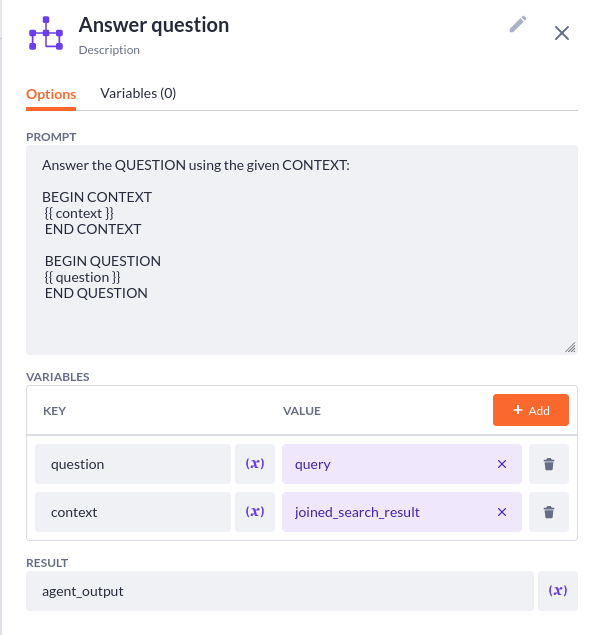
Task: Toggle variable mode for question row
Action: (x=255, y=464)
